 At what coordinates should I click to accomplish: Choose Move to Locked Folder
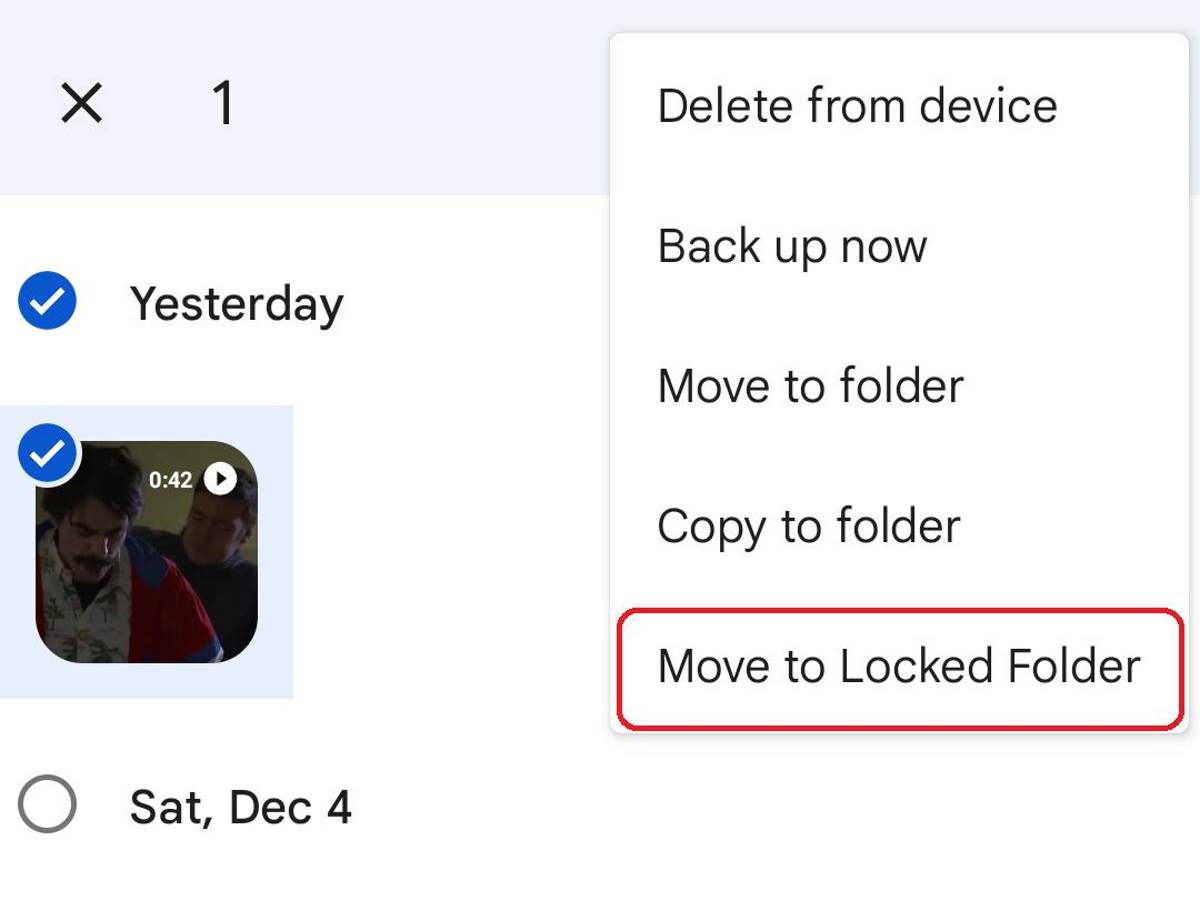click(897, 665)
